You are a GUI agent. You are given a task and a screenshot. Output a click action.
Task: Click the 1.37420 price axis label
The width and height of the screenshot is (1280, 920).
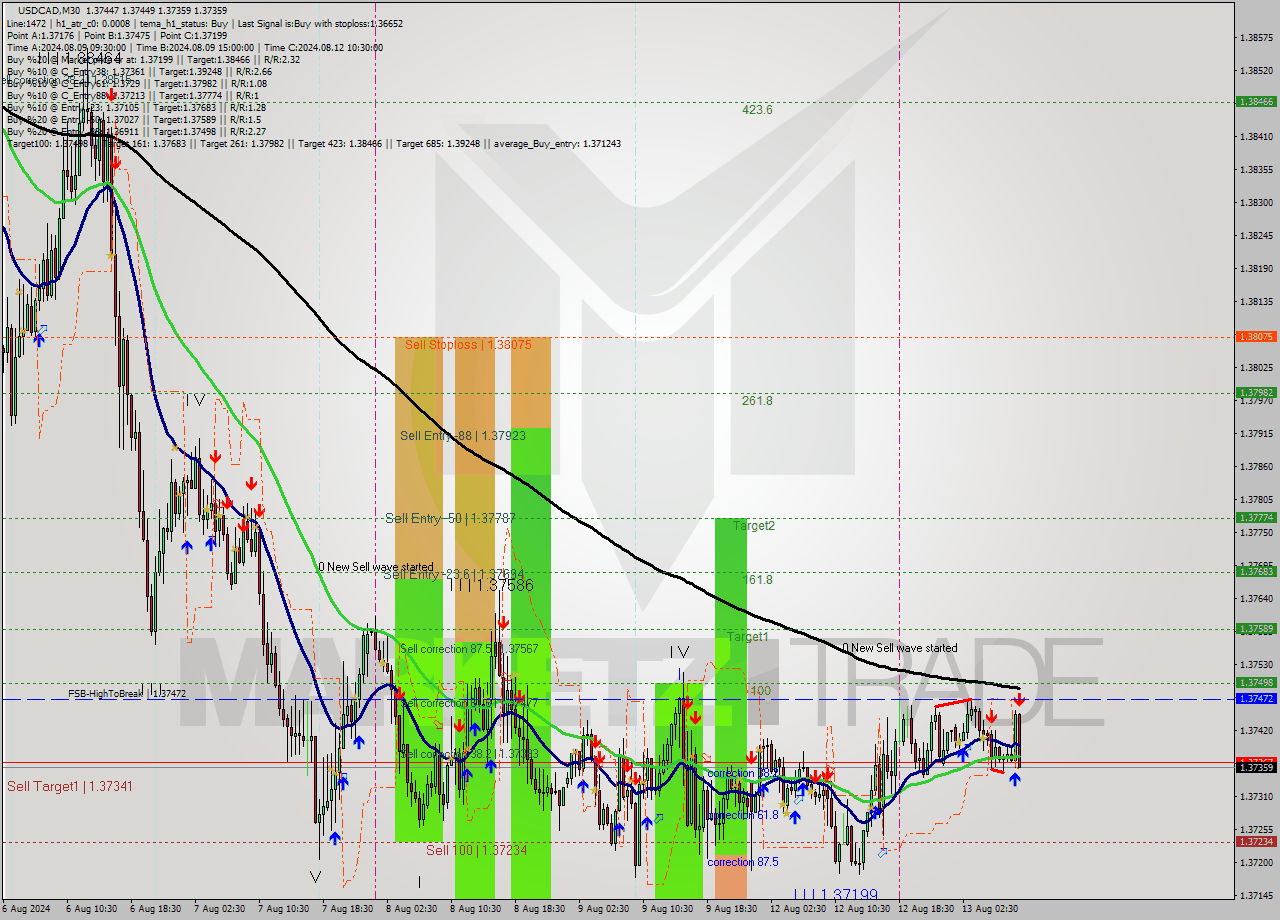1256,731
